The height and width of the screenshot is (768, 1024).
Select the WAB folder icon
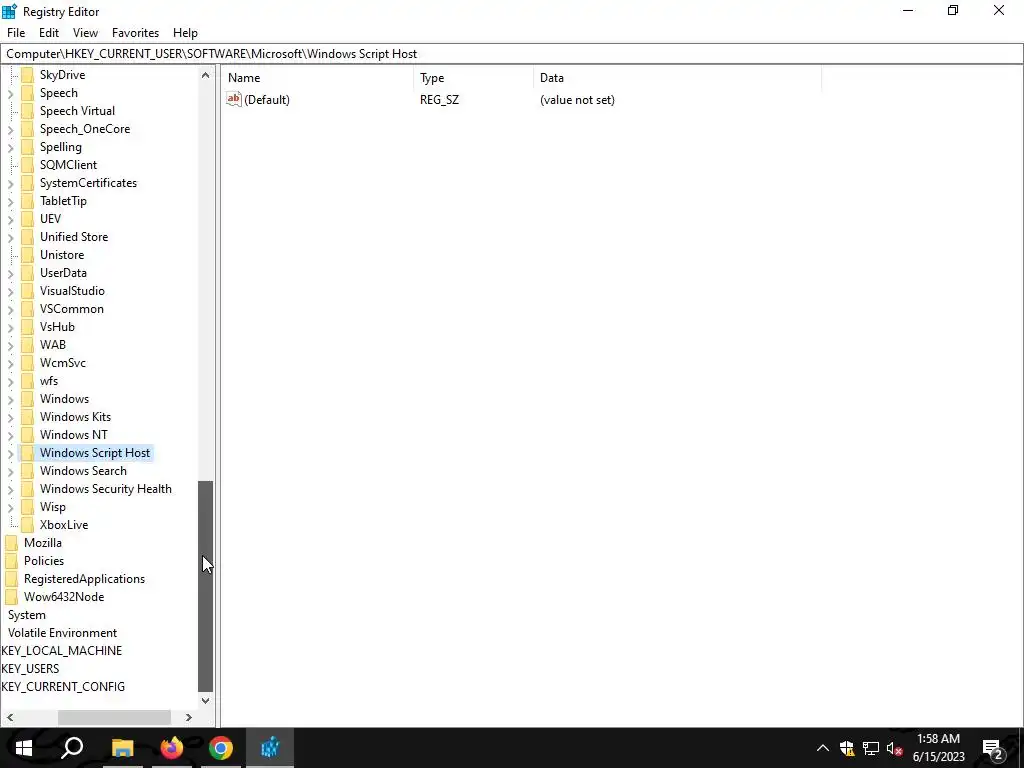(27, 344)
